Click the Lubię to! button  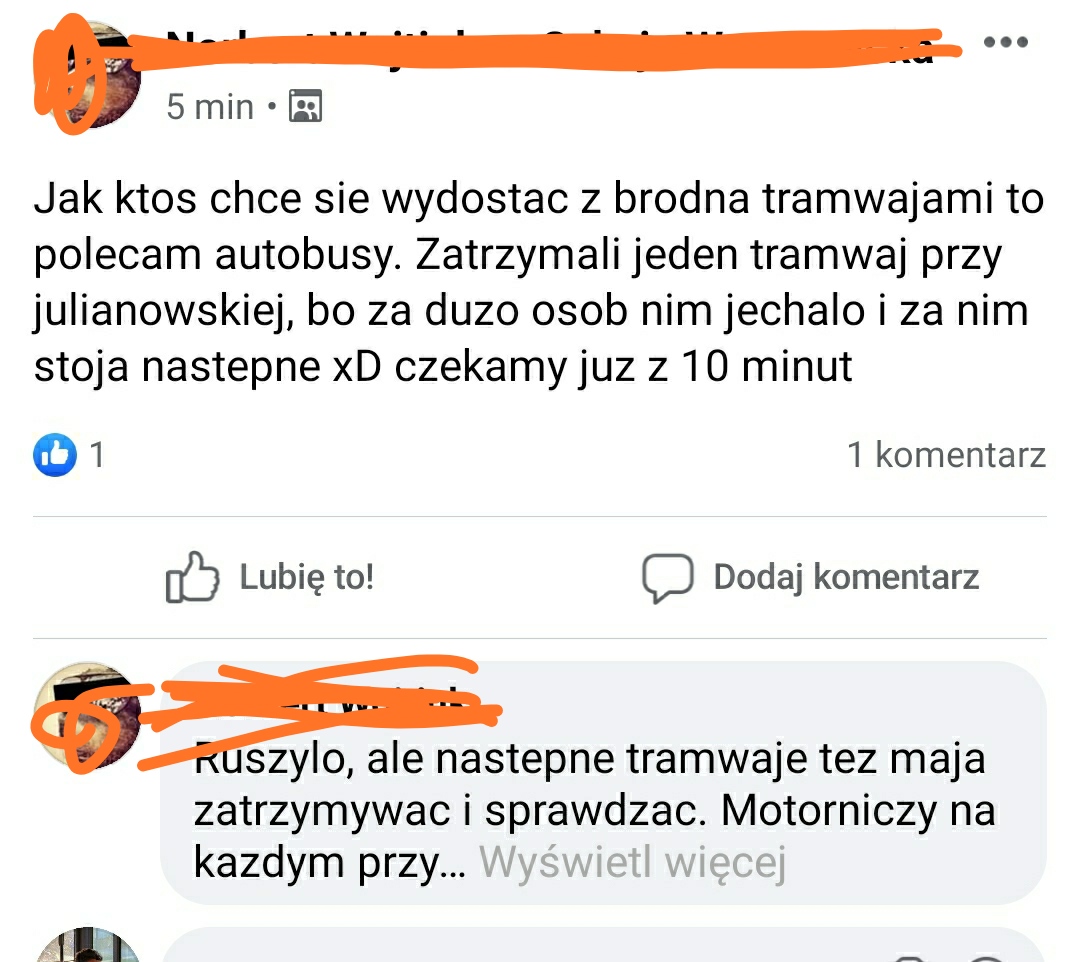pyautogui.click(x=270, y=577)
